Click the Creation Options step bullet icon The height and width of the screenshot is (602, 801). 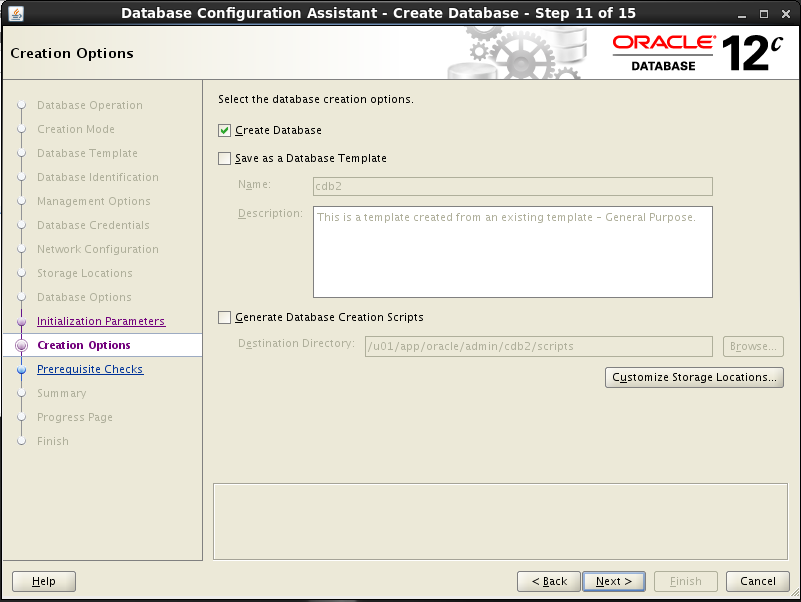click(x=21, y=345)
